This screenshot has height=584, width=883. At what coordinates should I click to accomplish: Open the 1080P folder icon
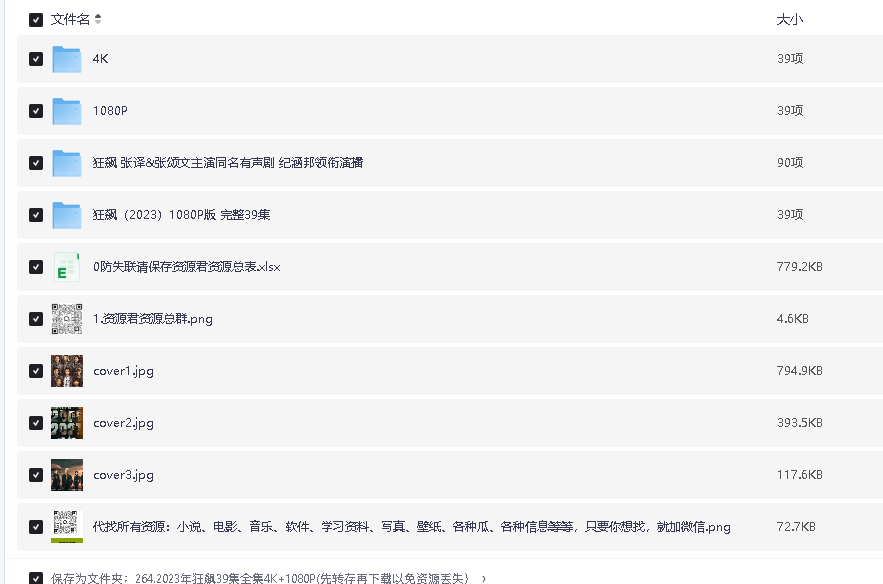tap(66, 111)
